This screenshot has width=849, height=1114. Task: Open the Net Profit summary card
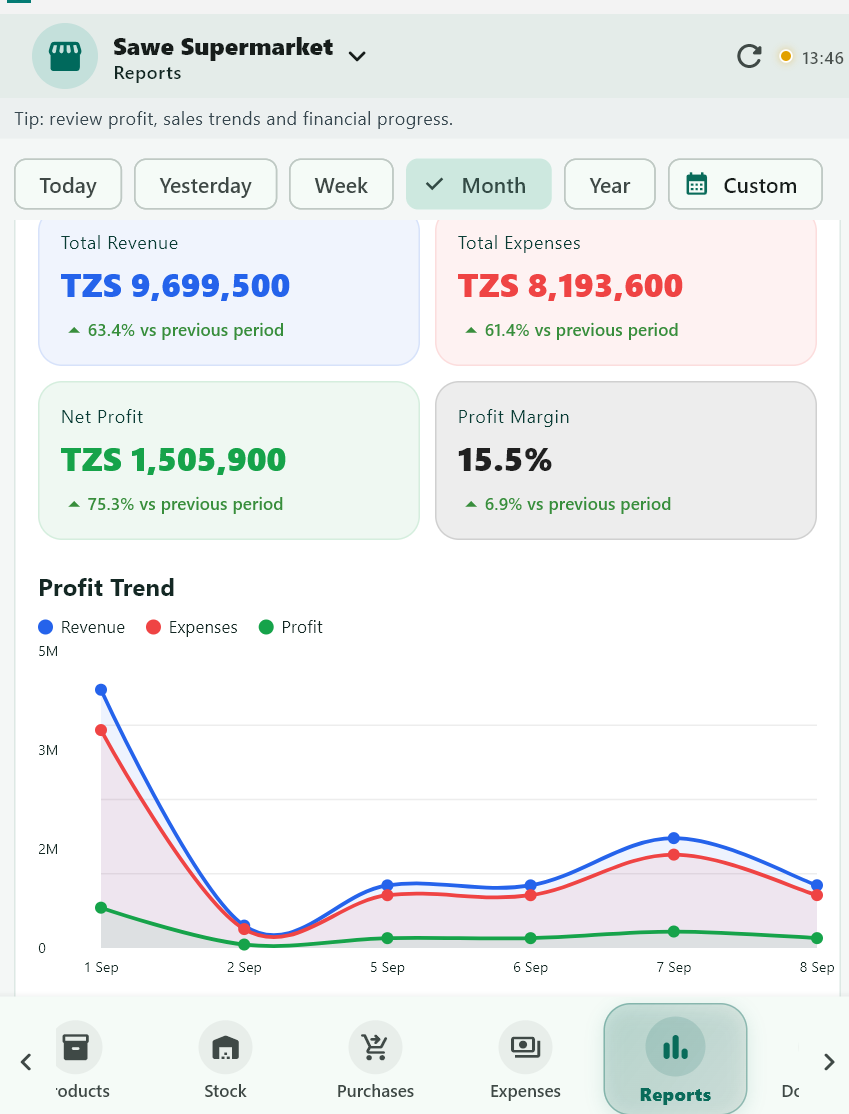point(229,460)
